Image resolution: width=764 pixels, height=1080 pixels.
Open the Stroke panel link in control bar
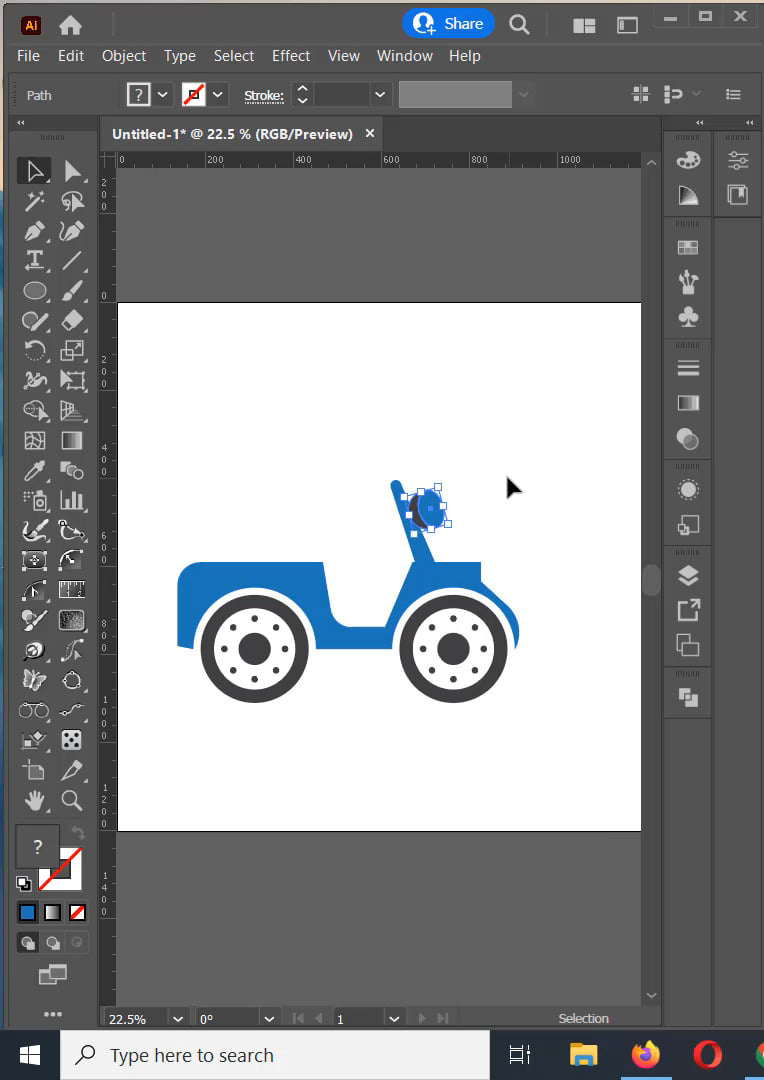coord(264,95)
